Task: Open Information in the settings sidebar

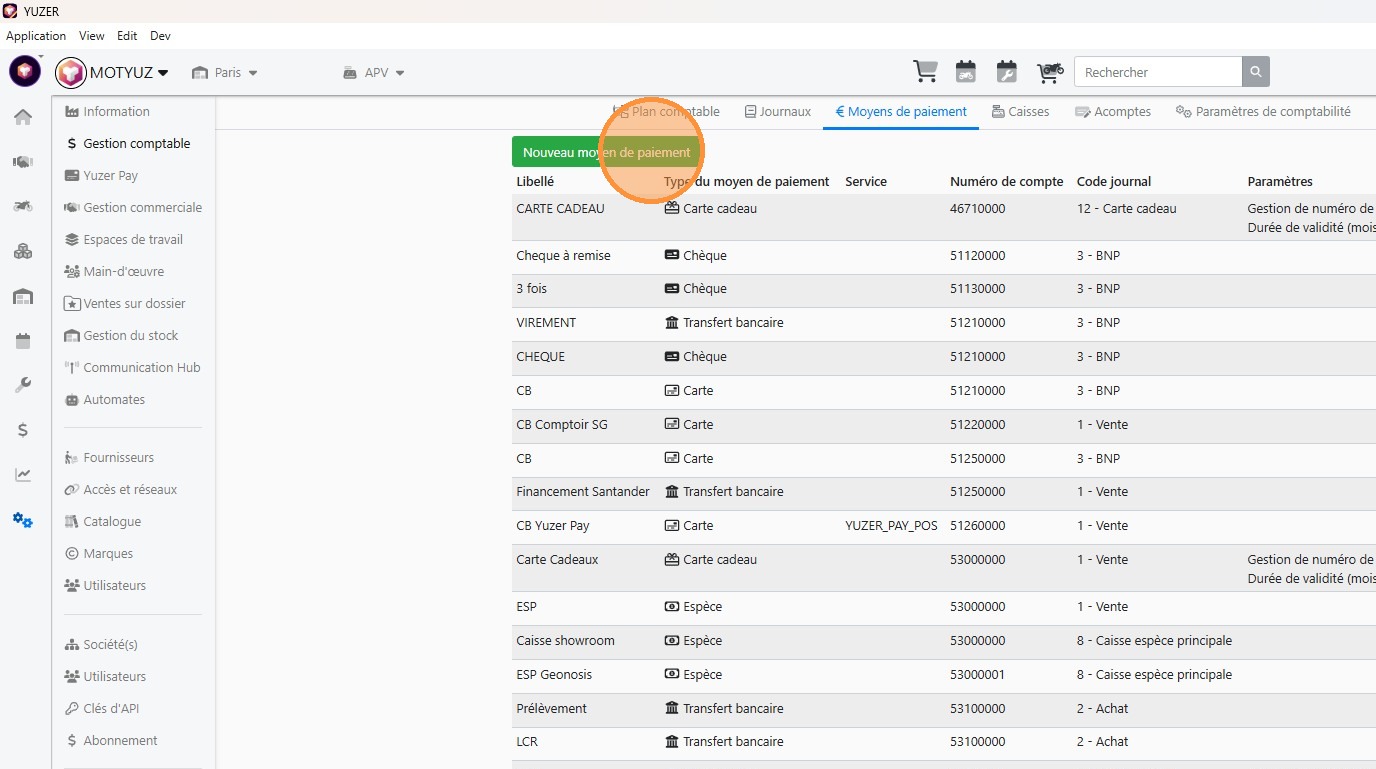Action: 107,112
